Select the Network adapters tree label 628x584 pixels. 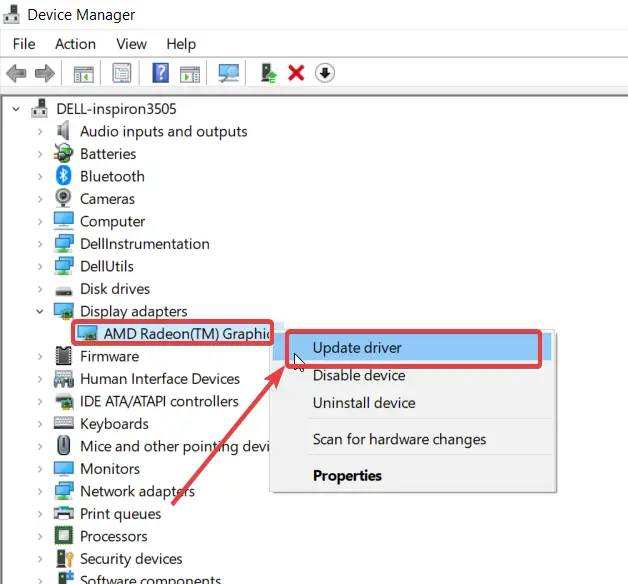[x=137, y=491]
